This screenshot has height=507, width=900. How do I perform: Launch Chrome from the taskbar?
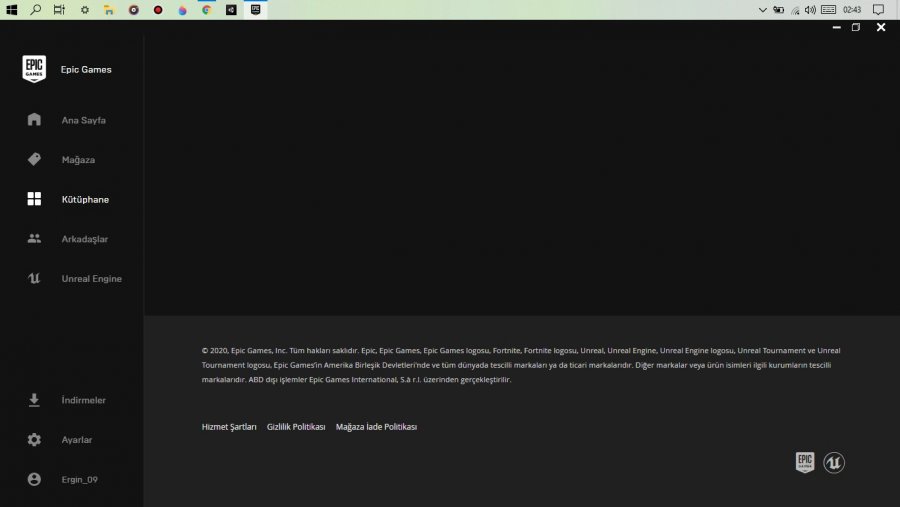(x=207, y=10)
